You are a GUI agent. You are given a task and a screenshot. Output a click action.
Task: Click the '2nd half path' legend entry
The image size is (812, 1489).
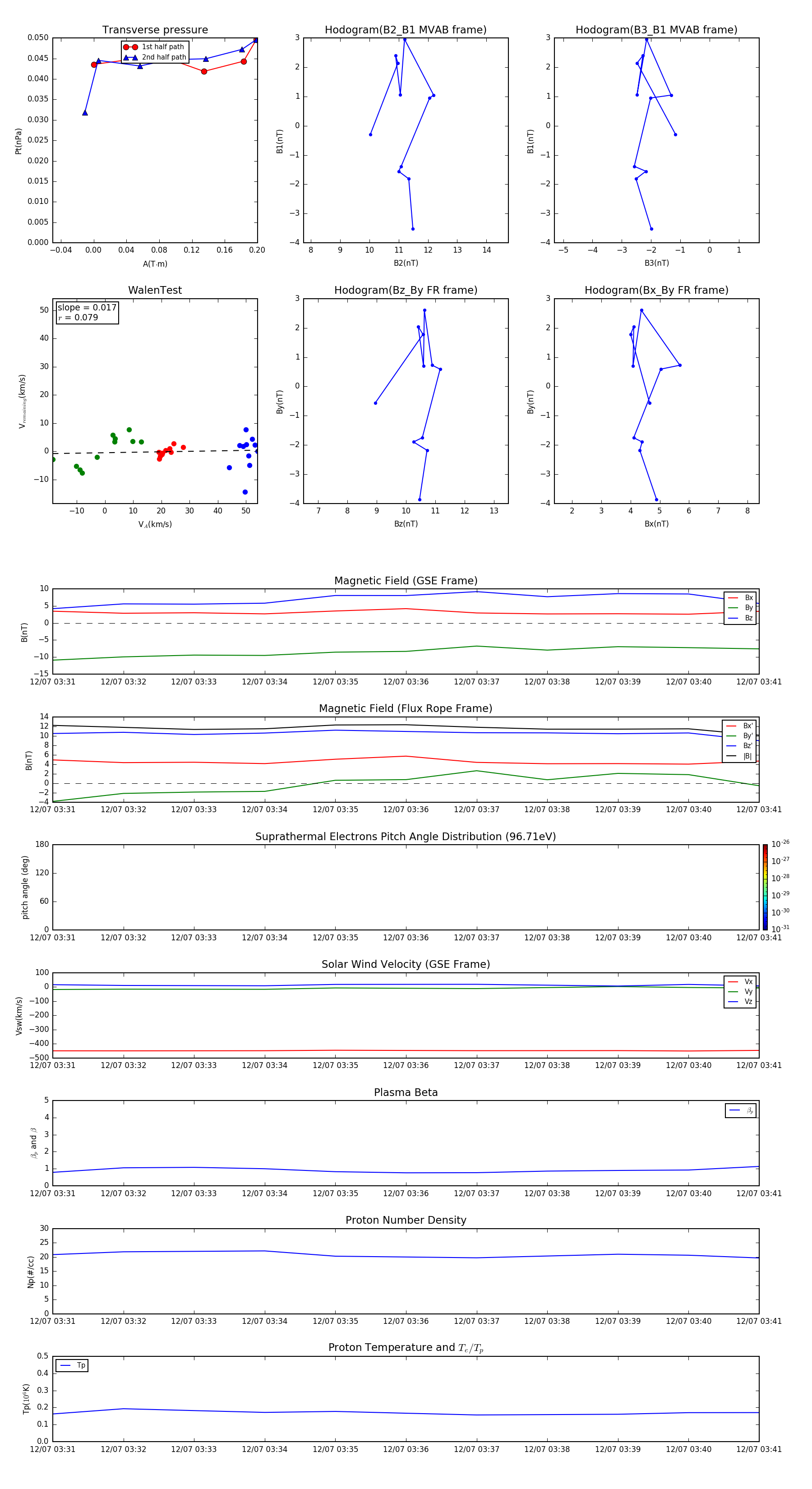[154, 57]
